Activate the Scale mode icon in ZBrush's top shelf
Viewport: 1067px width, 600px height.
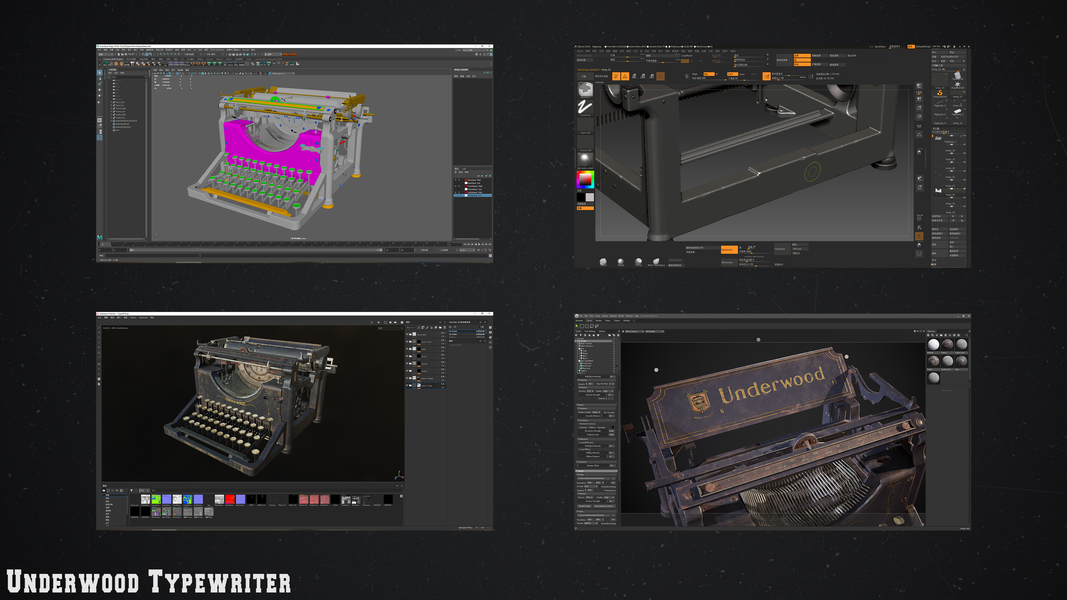point(643,76)
